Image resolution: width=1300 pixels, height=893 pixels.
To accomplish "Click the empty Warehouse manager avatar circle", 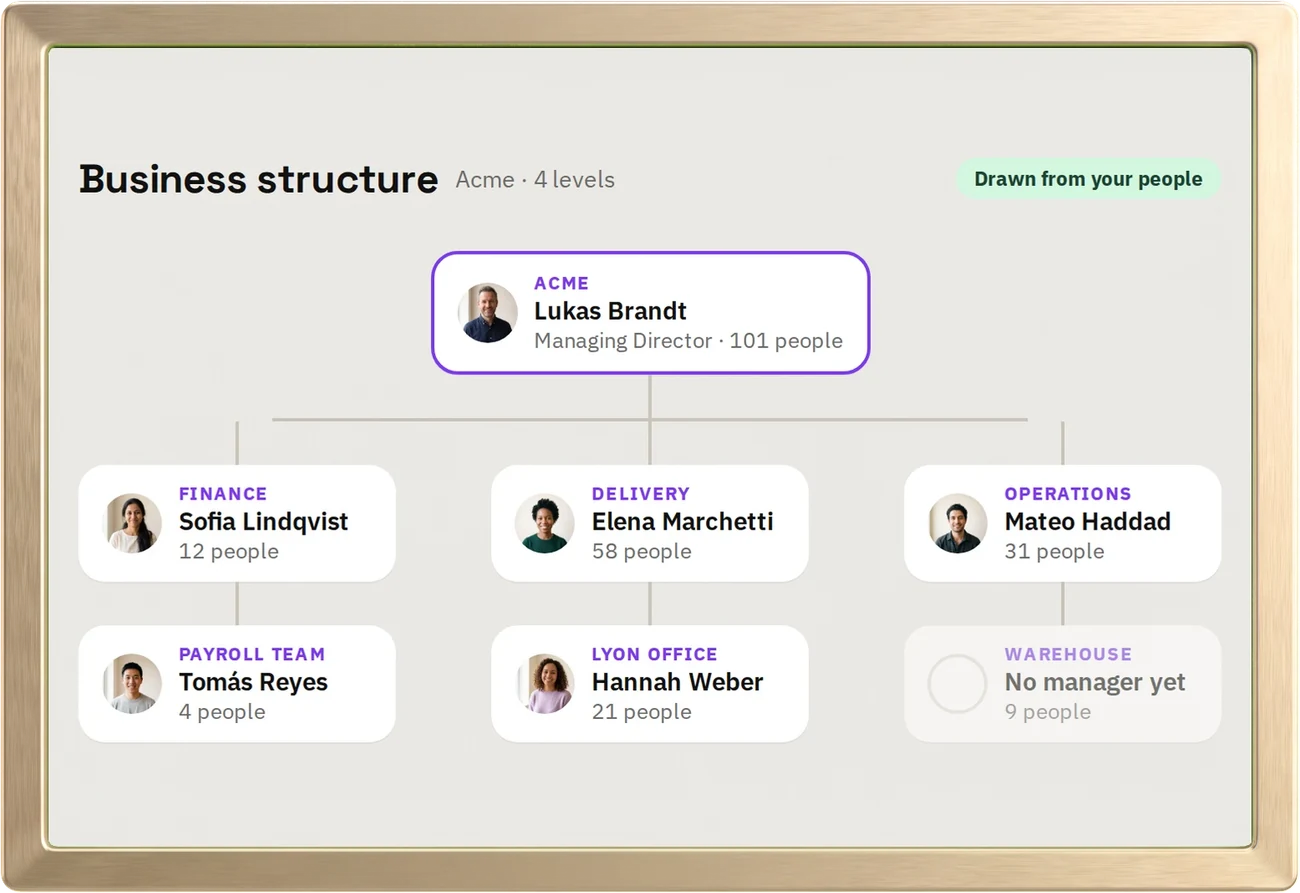I will coord(958,684).
